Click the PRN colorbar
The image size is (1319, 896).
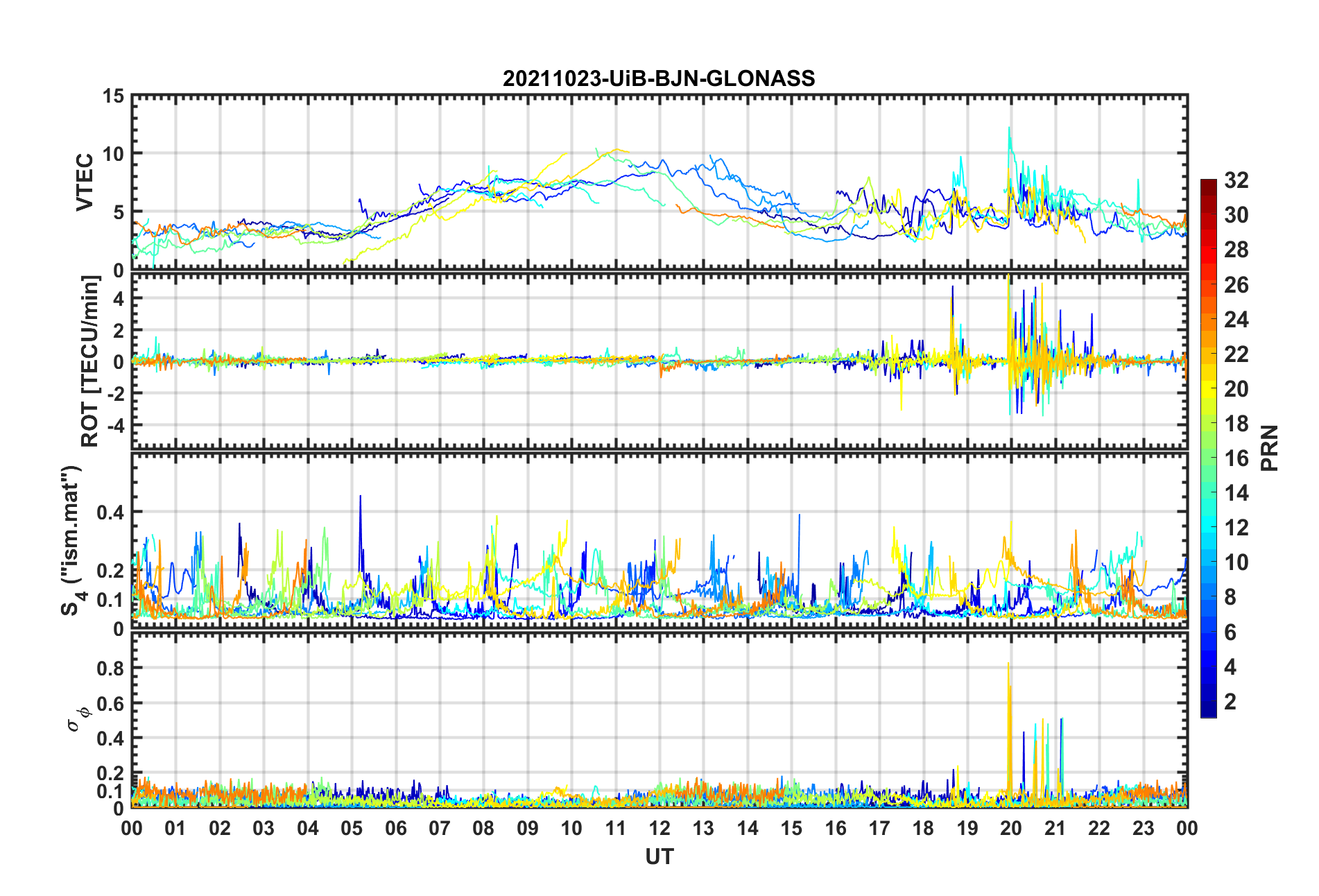pos(1209,448)
